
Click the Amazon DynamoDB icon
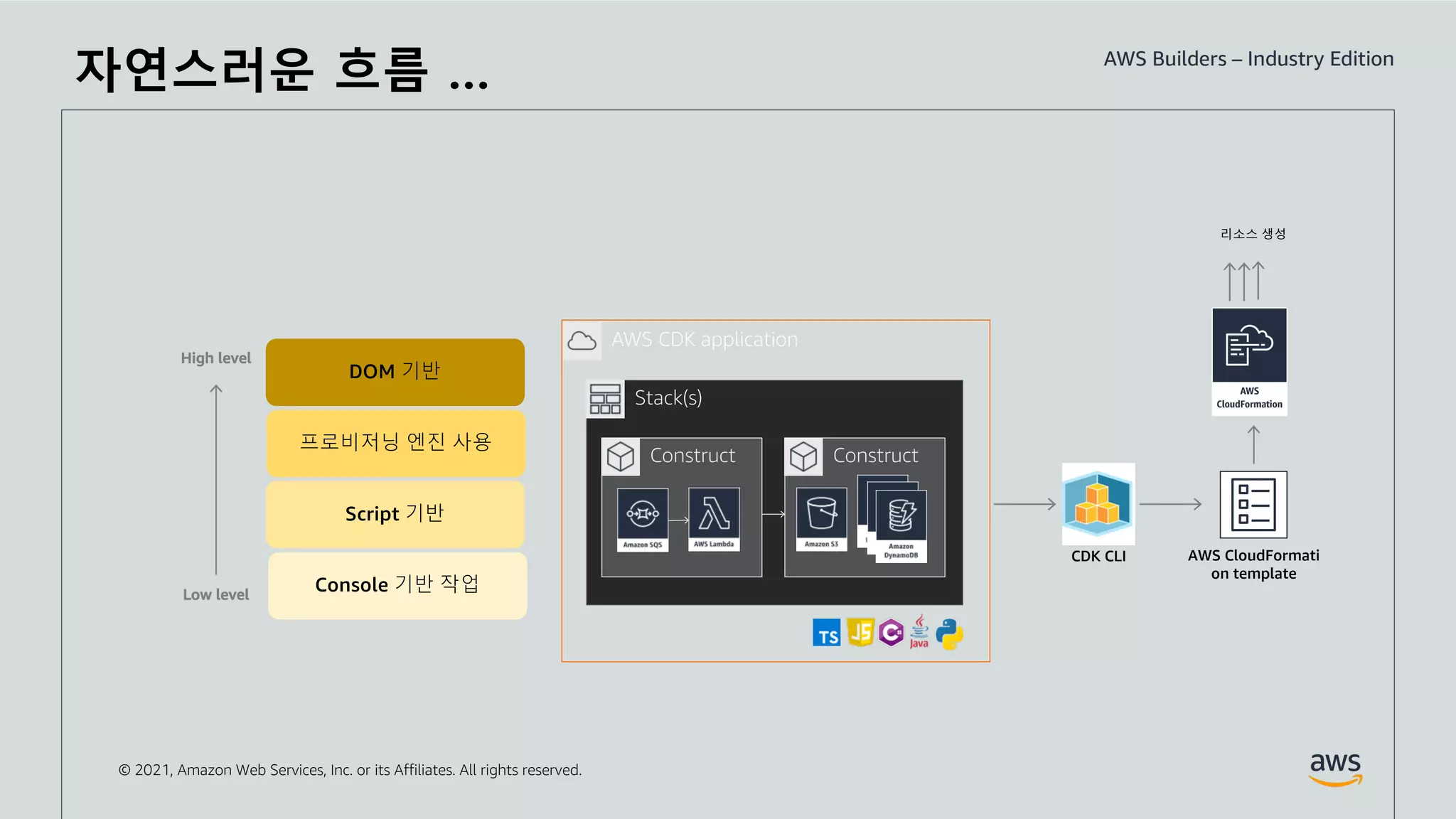pyautogui.click(x=901, y=526)
